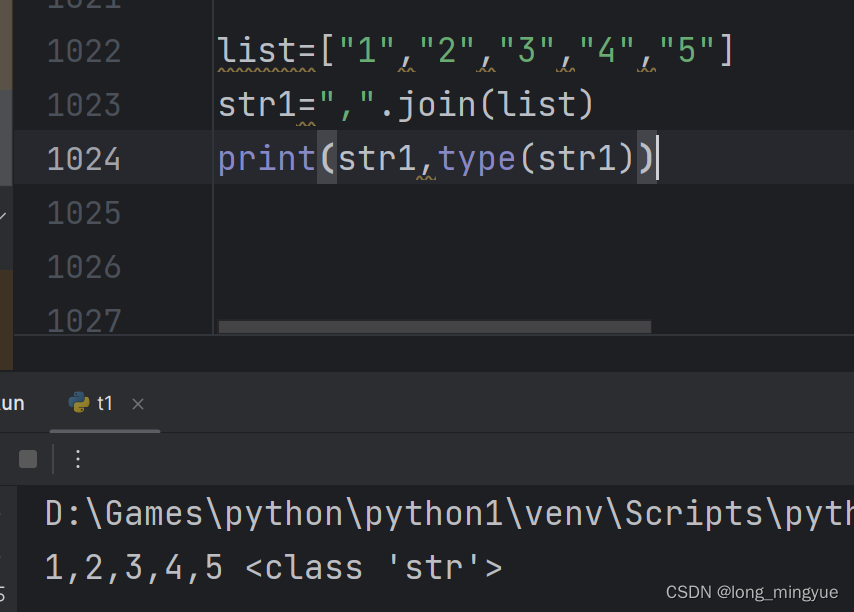Click the Run tool window label
The image size is (854, 612).
click(10, 402)
